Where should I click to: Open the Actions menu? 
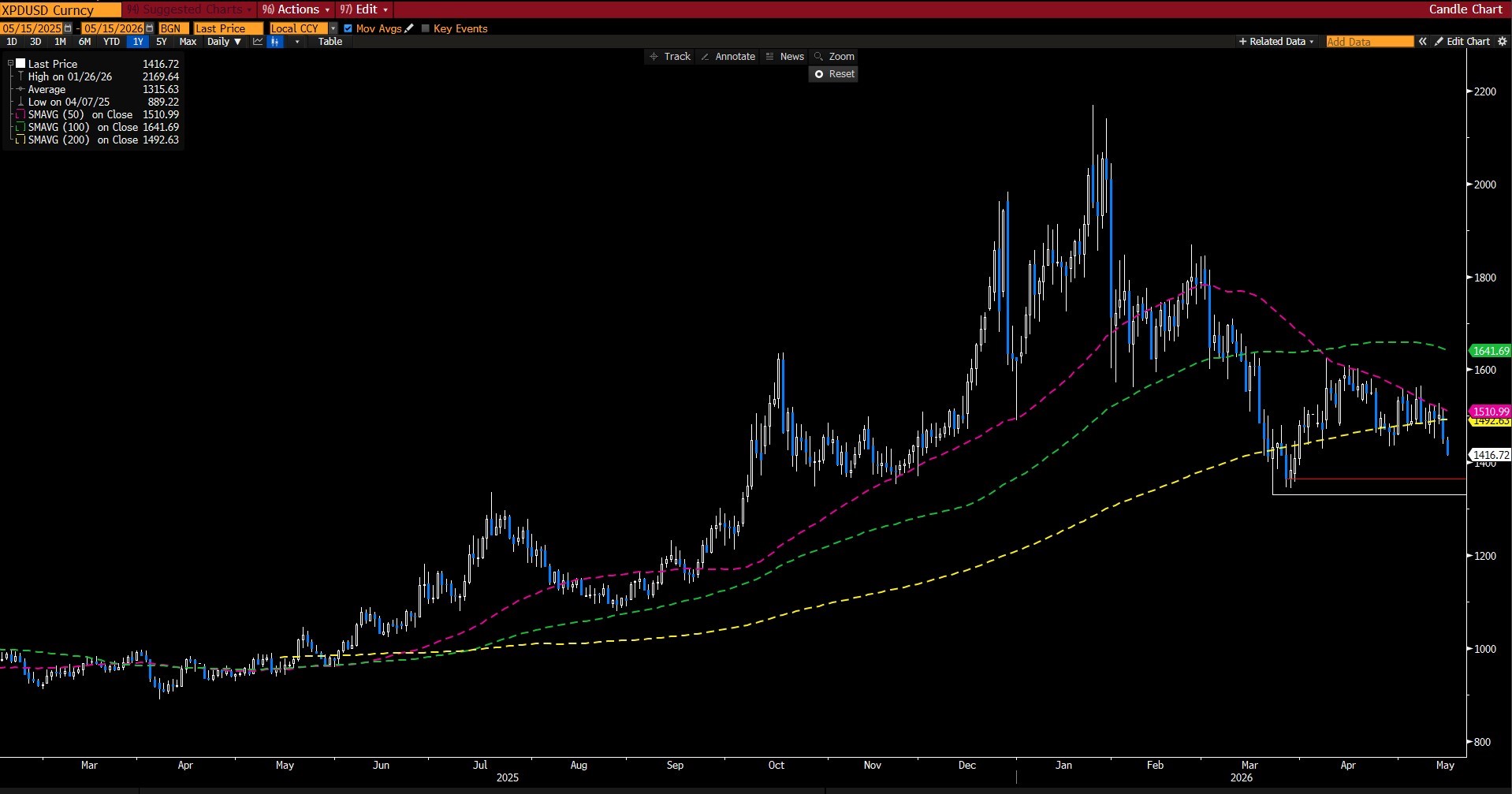tap(296, 9)
